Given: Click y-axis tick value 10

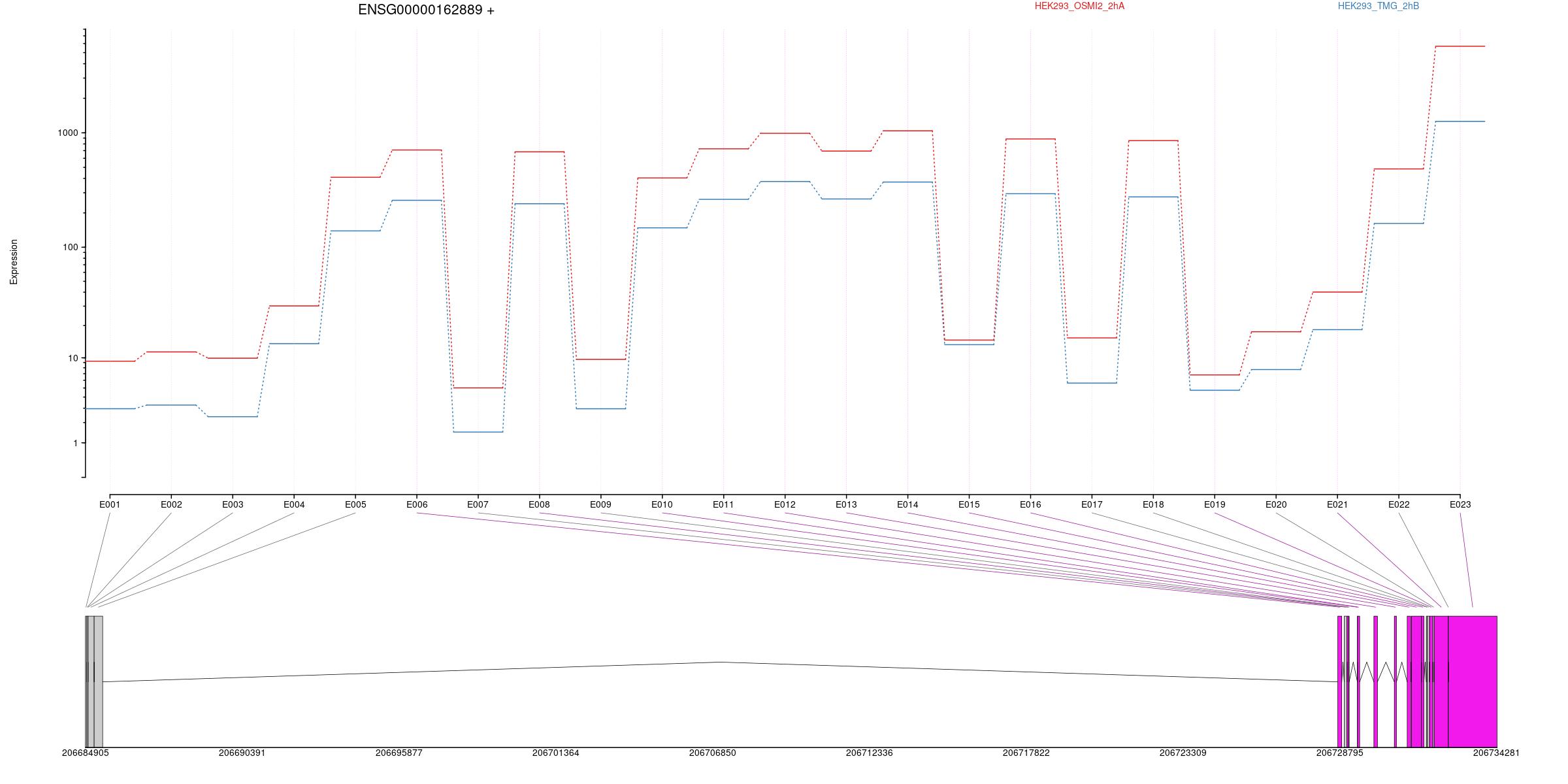Looking at the screenshot, I should coord(73,358).
